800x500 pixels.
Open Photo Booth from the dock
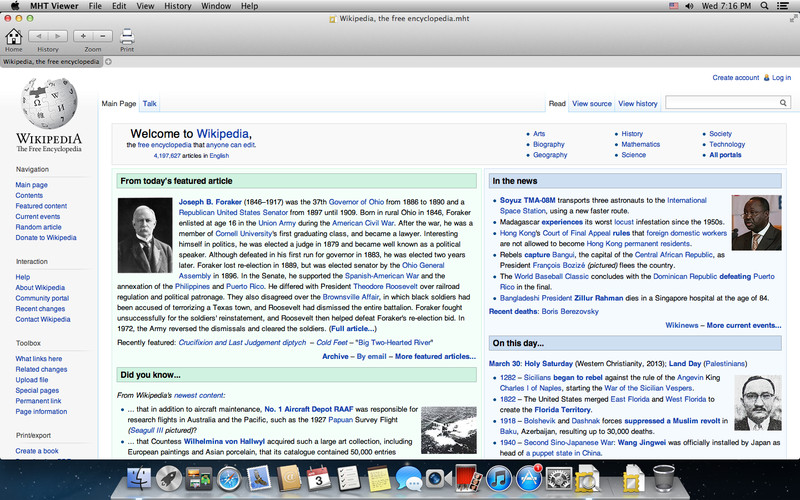468,479
